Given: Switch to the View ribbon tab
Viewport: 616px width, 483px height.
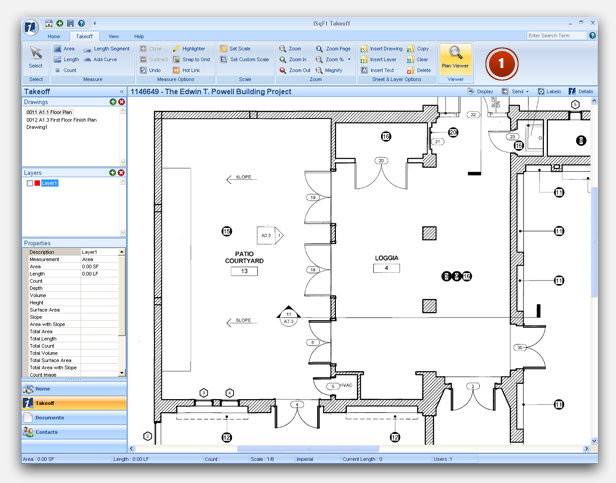Looking at the screenshot, I should point(114,36).
